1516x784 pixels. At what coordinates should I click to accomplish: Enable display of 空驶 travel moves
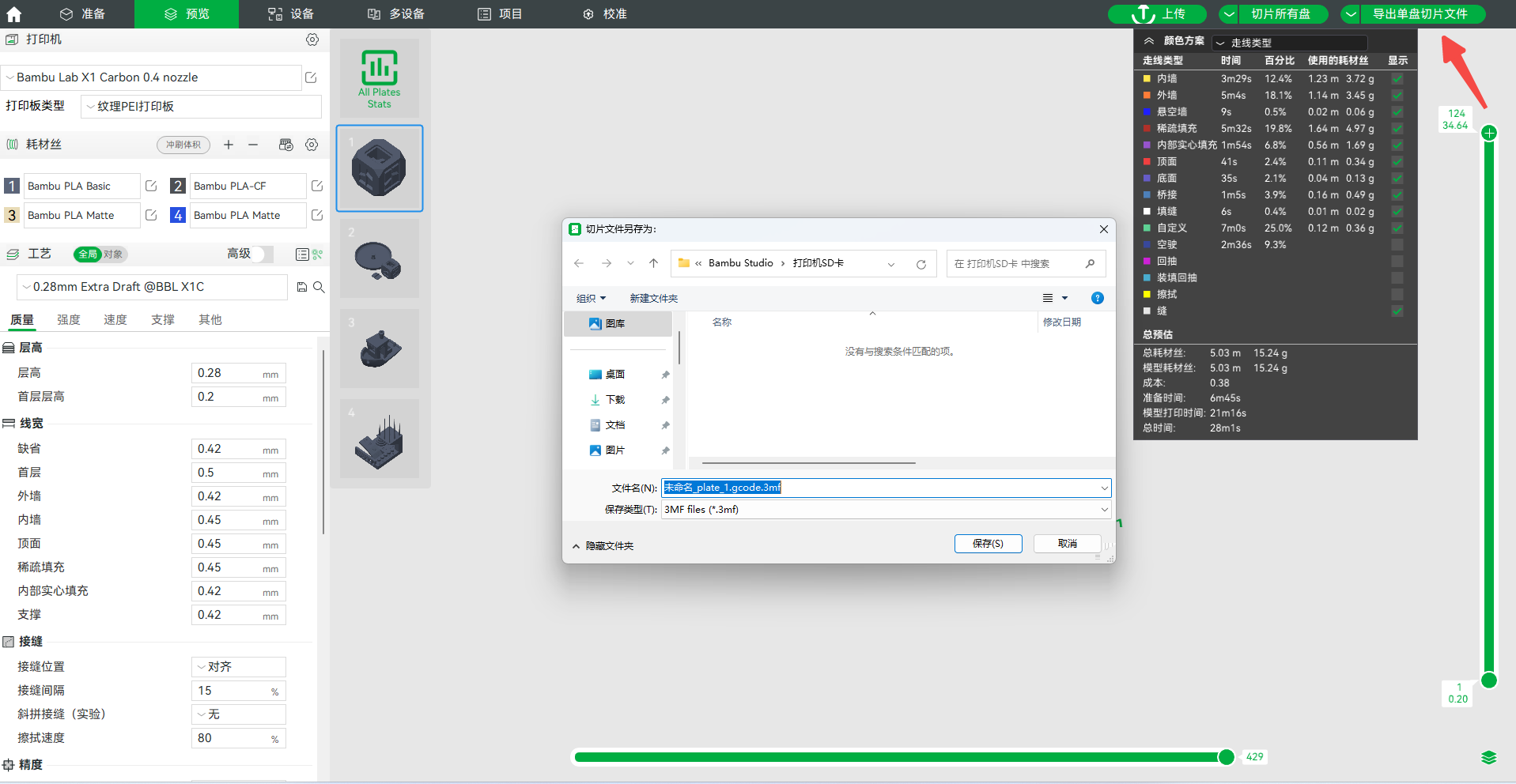[x=1397, y=245]
